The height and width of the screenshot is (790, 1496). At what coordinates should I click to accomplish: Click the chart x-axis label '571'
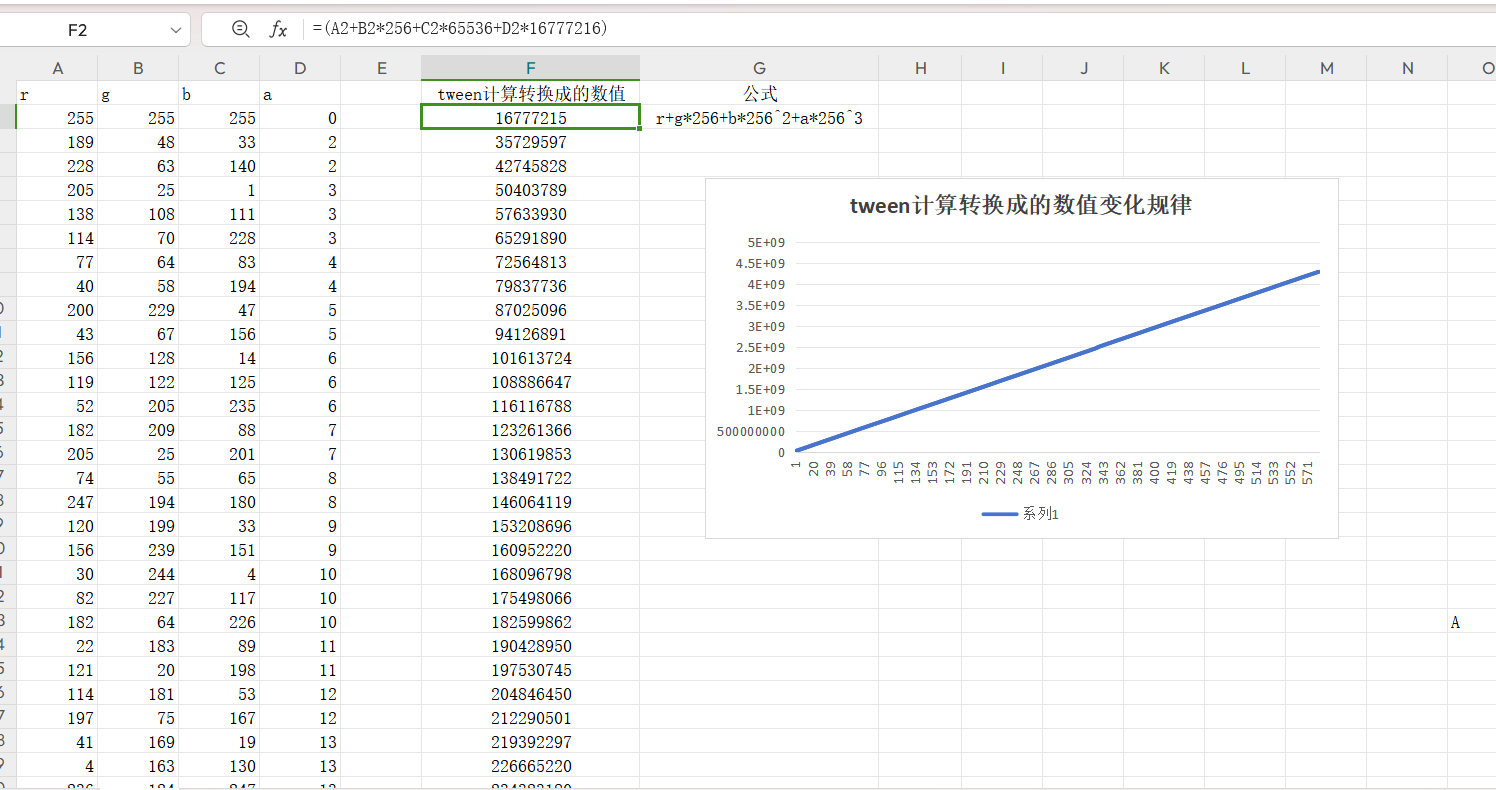coord(1307,474)
